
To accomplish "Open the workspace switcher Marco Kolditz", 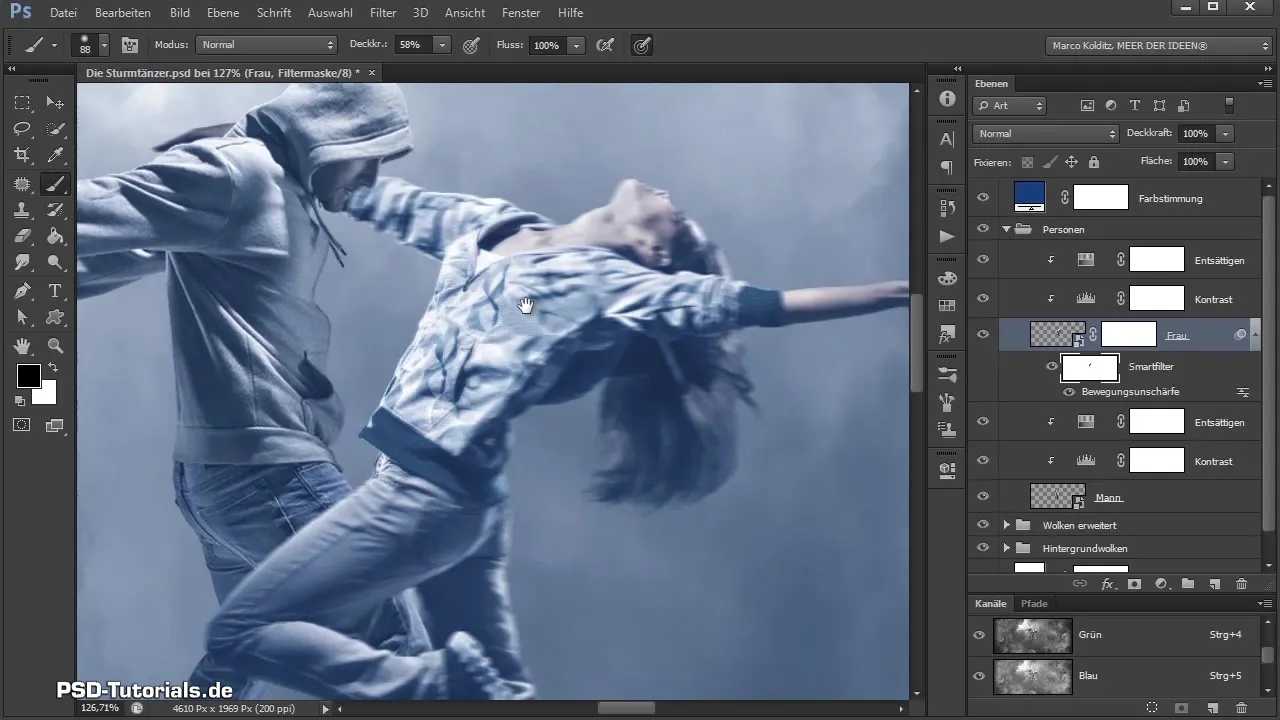I will pyautogui.click(x=1158, y=45).
